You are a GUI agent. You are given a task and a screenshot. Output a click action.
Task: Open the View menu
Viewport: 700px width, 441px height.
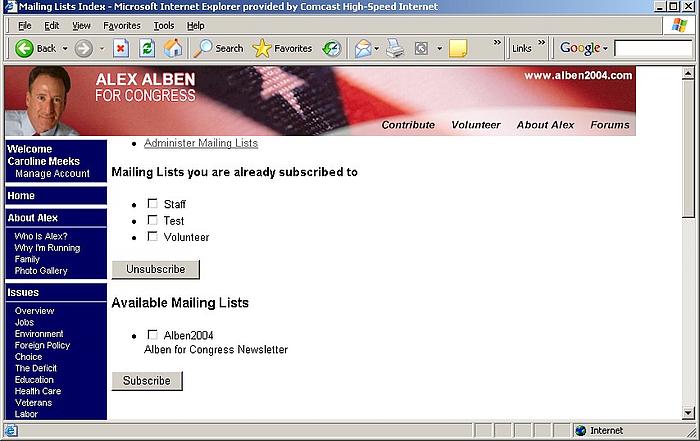pos(81,25)
